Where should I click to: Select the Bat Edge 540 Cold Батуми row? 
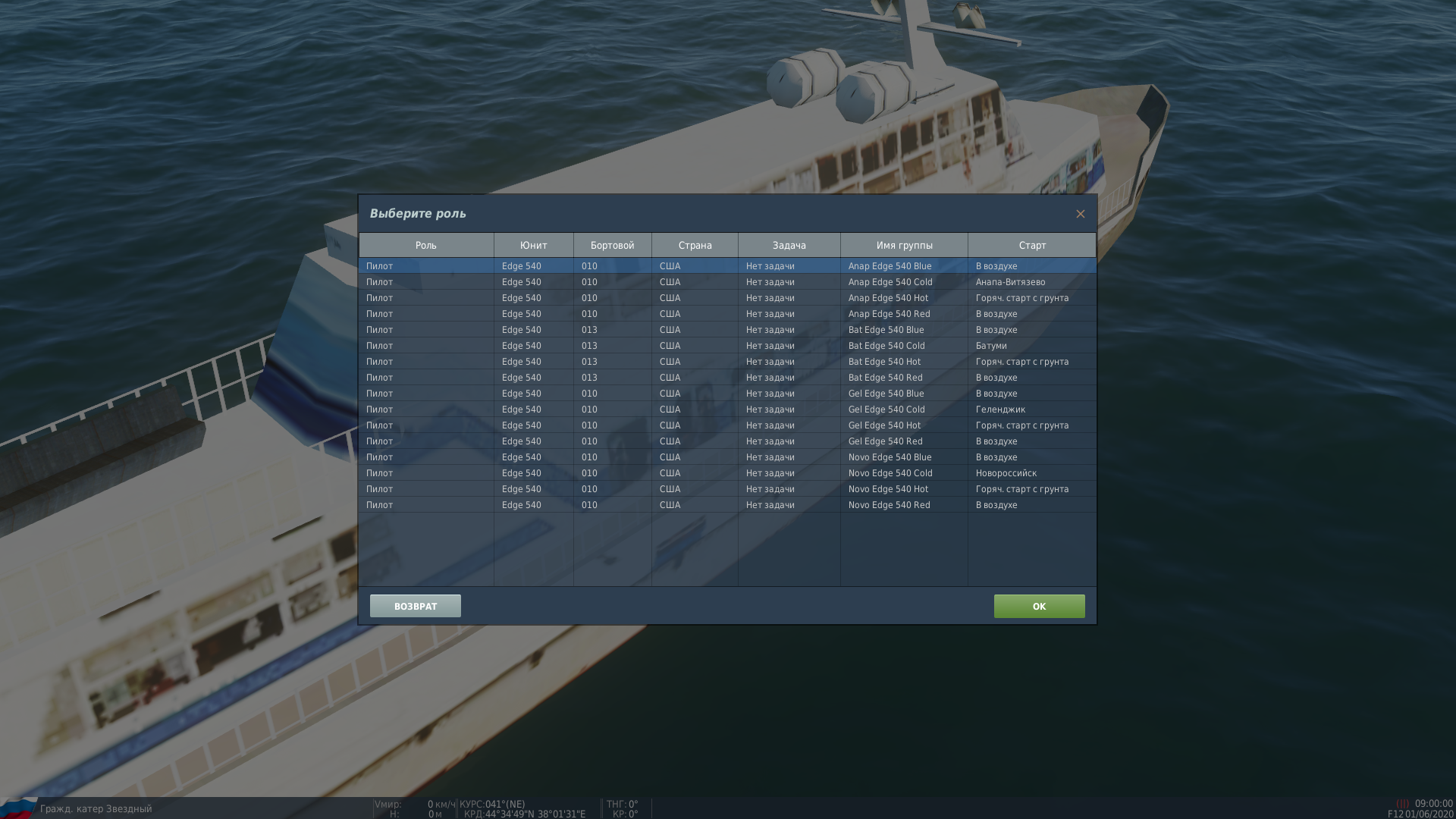[x=727, y=346]
